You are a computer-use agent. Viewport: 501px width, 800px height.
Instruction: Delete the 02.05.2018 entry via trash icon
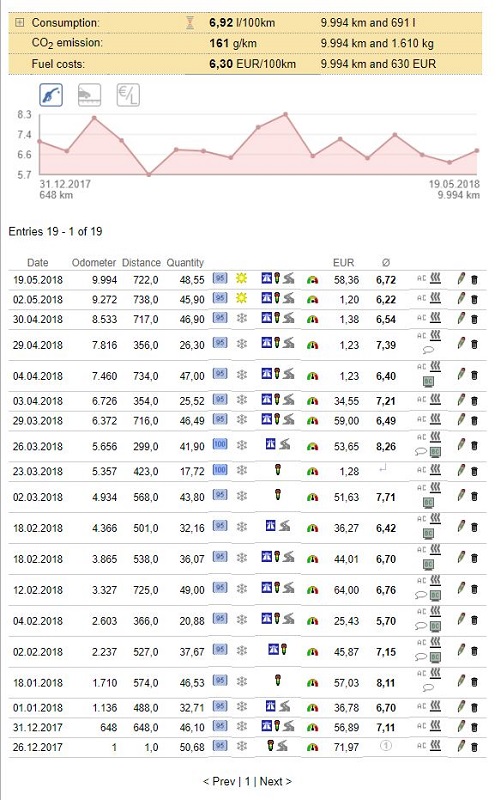[x=474, y=299]
